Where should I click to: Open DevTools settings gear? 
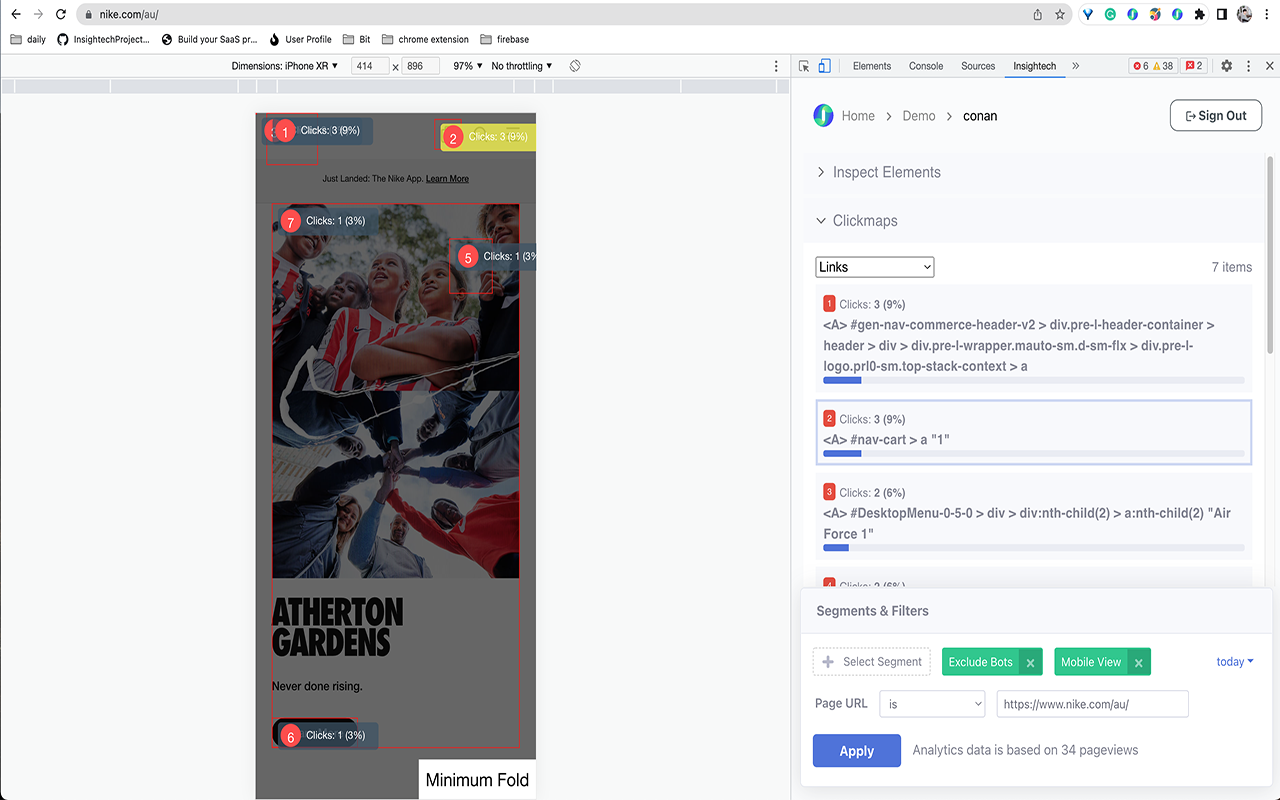[x=1226, y=65]
